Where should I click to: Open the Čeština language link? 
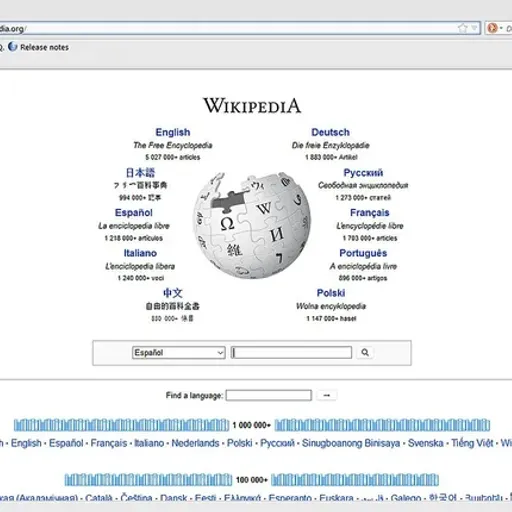point(136,498)
